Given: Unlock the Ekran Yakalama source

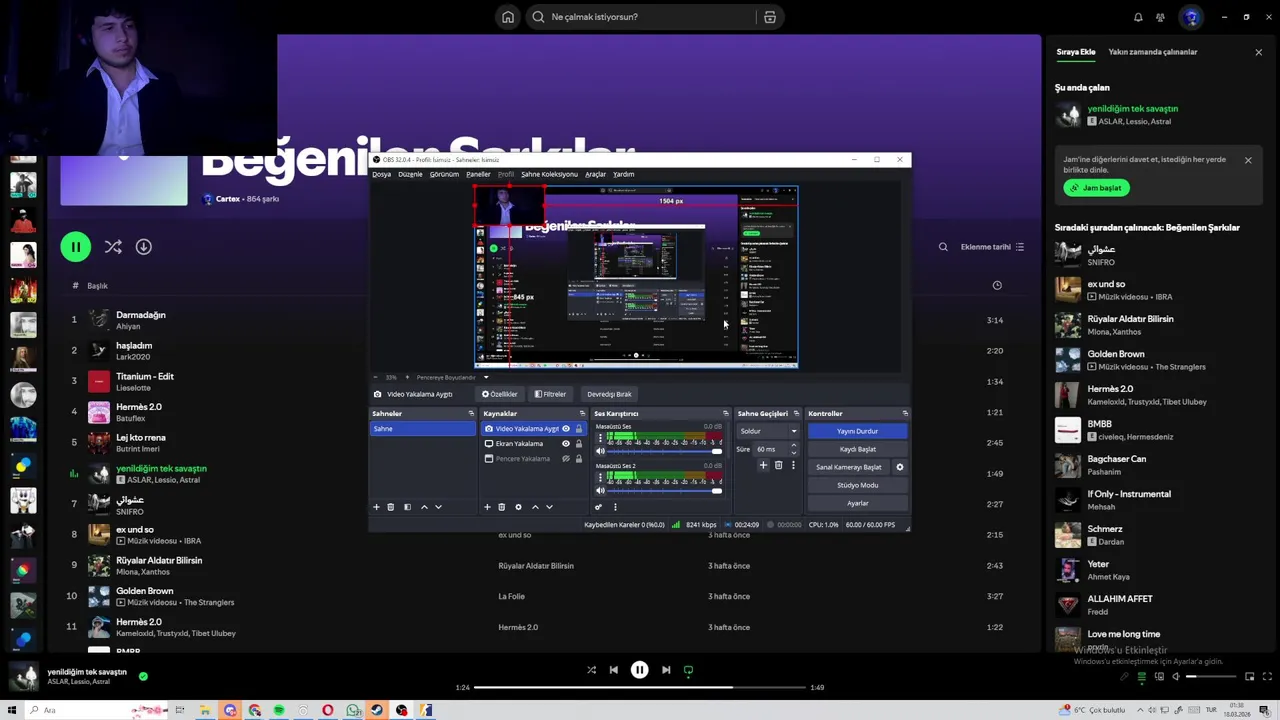Looking at the screenshot, I should pos(578,444).
